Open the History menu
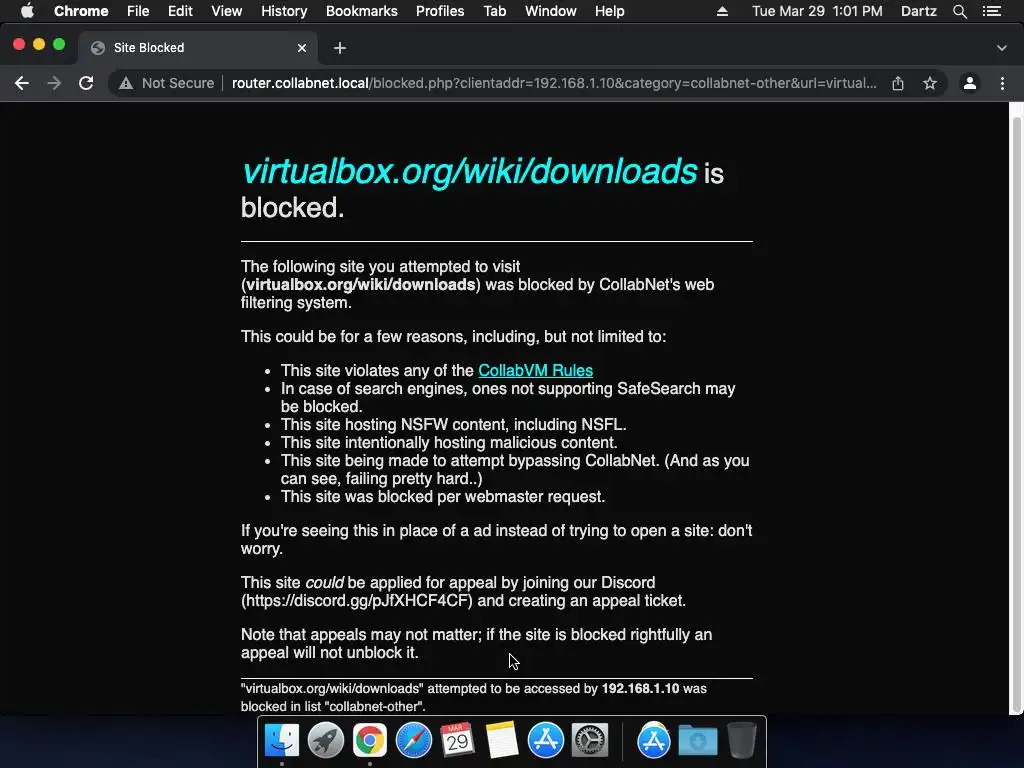This screenshot has width=1024, height=768. (284, 11)
